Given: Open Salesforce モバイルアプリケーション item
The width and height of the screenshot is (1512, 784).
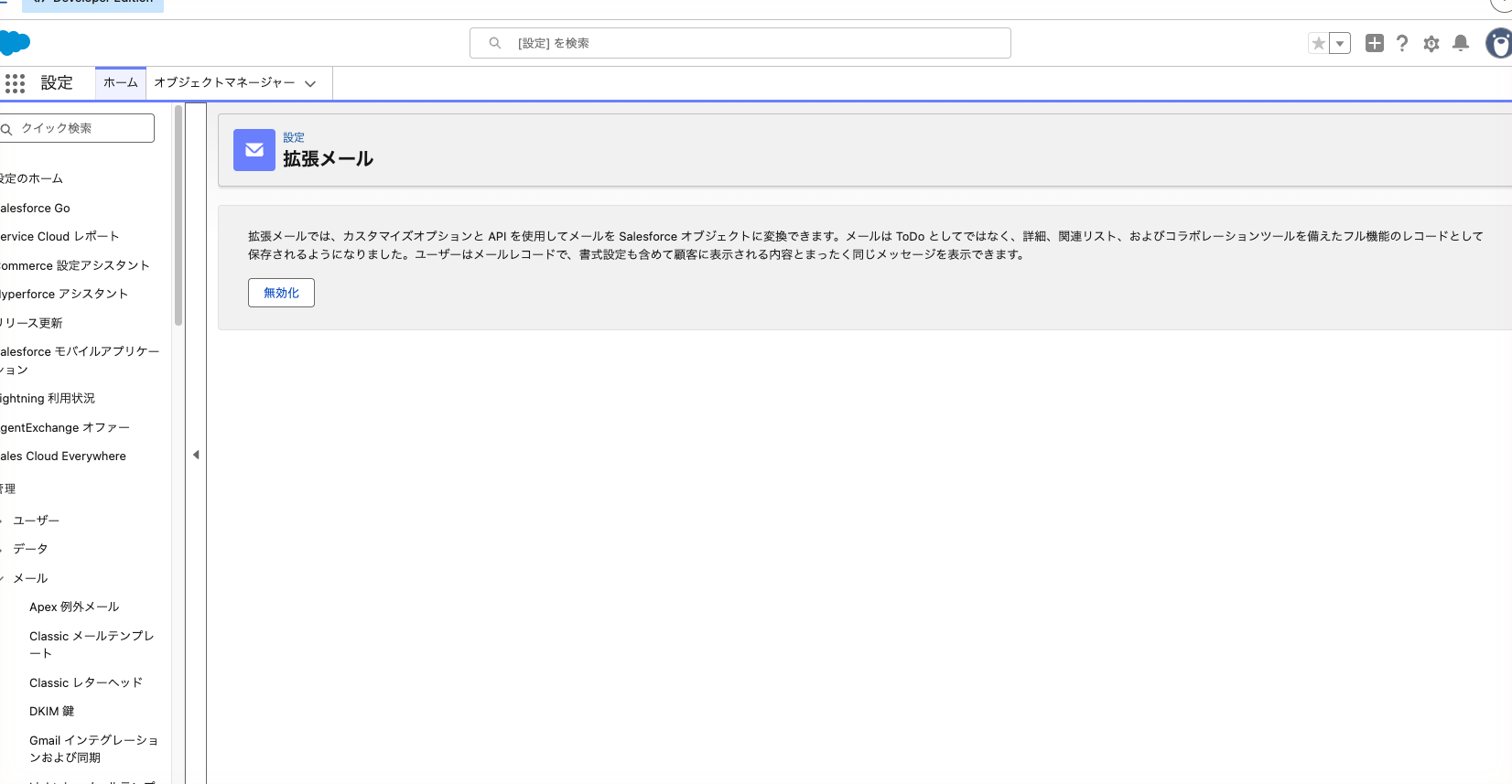Looking at the screenshot, I should 80,360.
